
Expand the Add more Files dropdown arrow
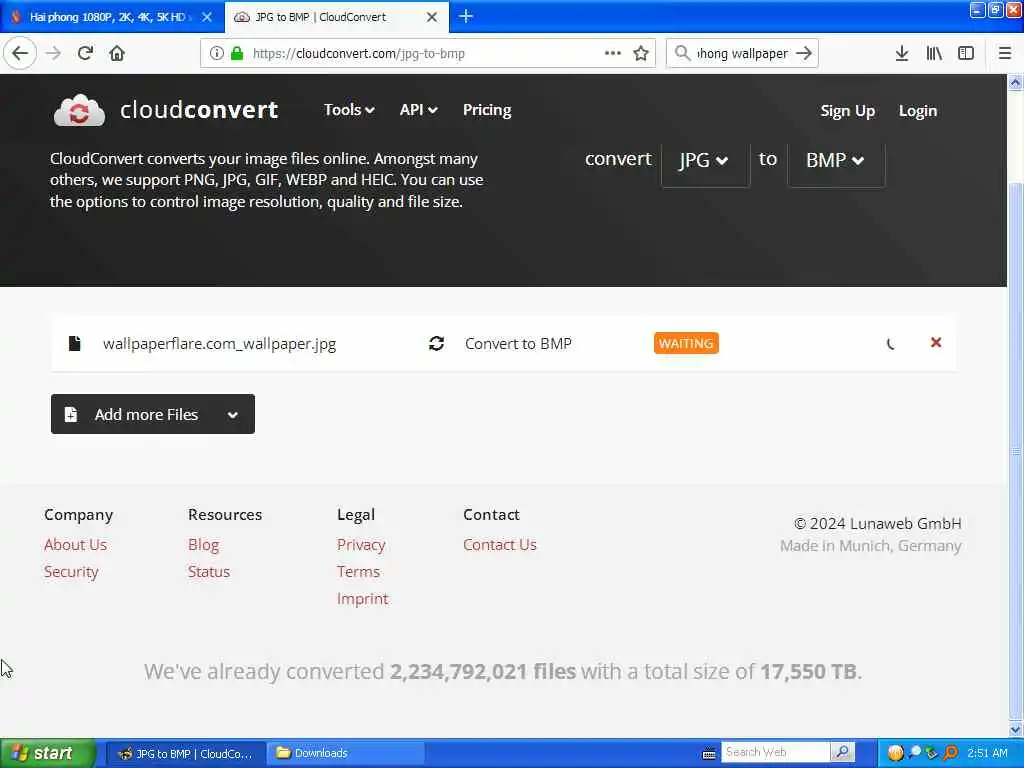coord(232,415)
